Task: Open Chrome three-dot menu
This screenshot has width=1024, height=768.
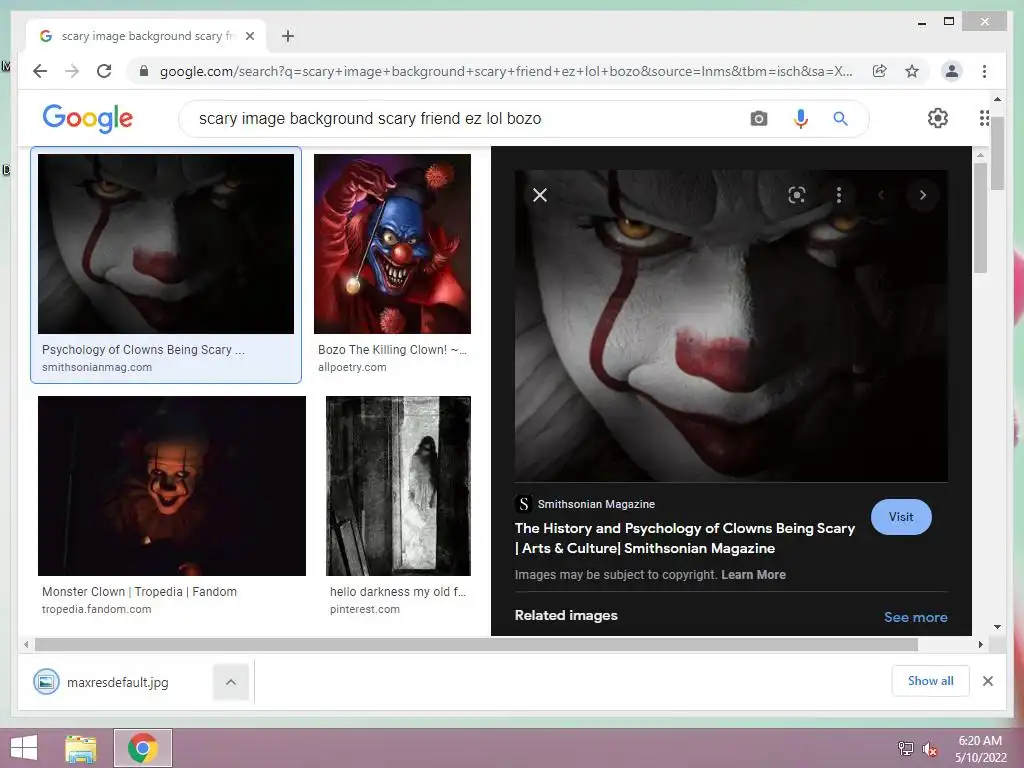Action: point(984,71)
